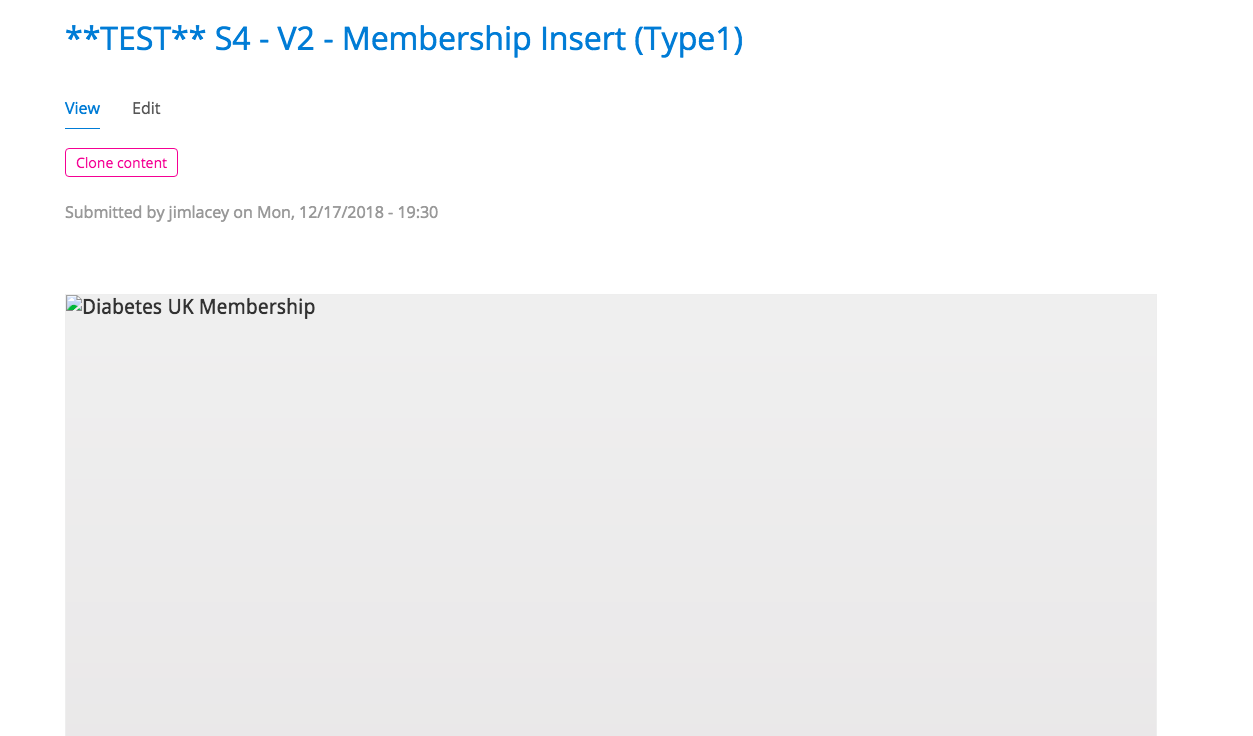This screenshot has width=1253, height=736.
Task: Click the word "Clone" on the pink button
Action: point(95,163)
